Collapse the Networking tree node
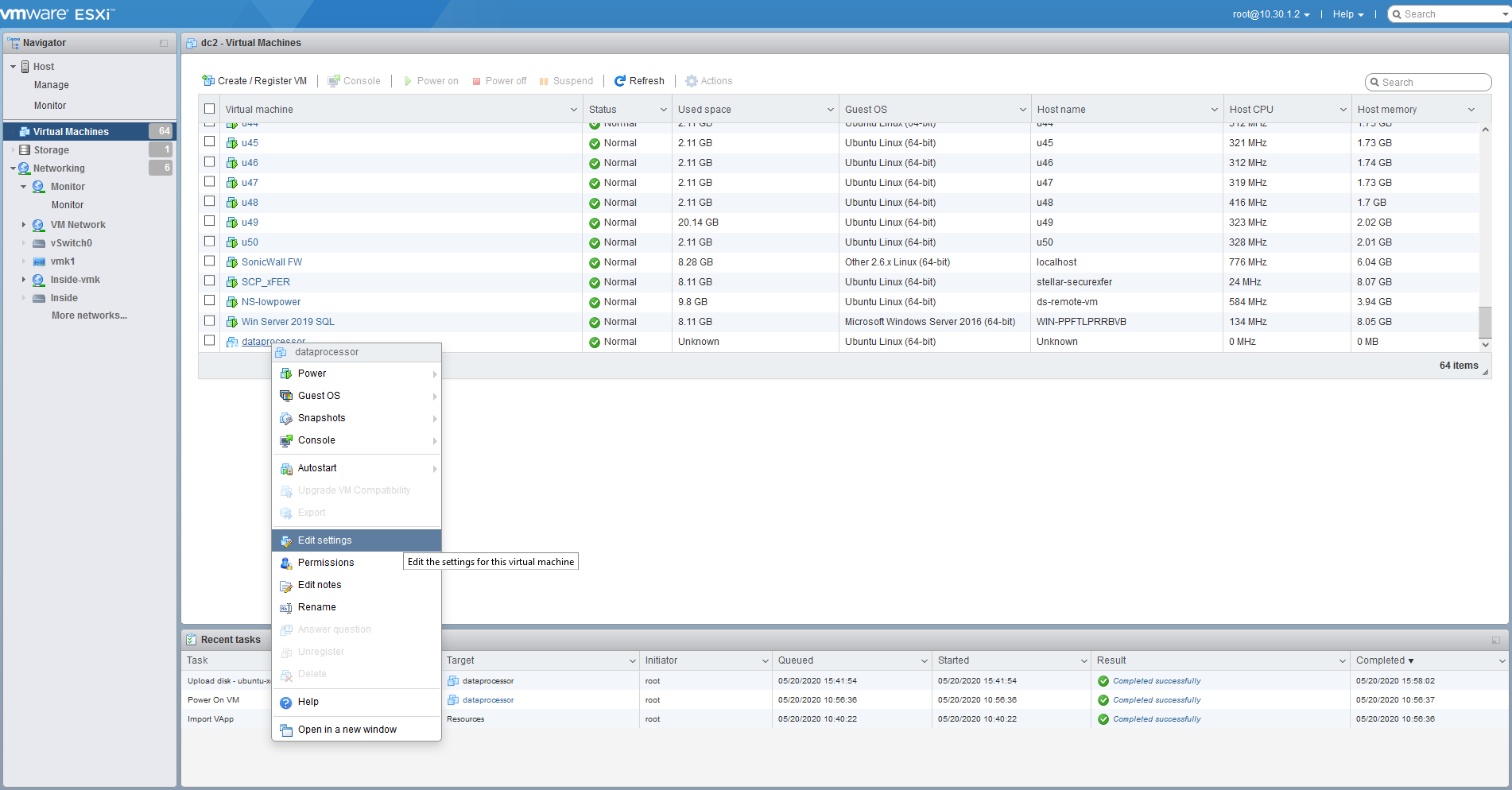The height and width of the screenshot is (790, 1512). pos(13,168)
